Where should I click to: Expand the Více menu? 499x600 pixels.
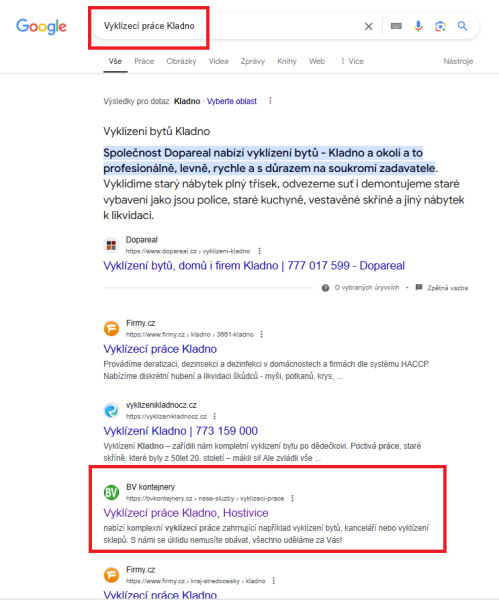[352, 61]
